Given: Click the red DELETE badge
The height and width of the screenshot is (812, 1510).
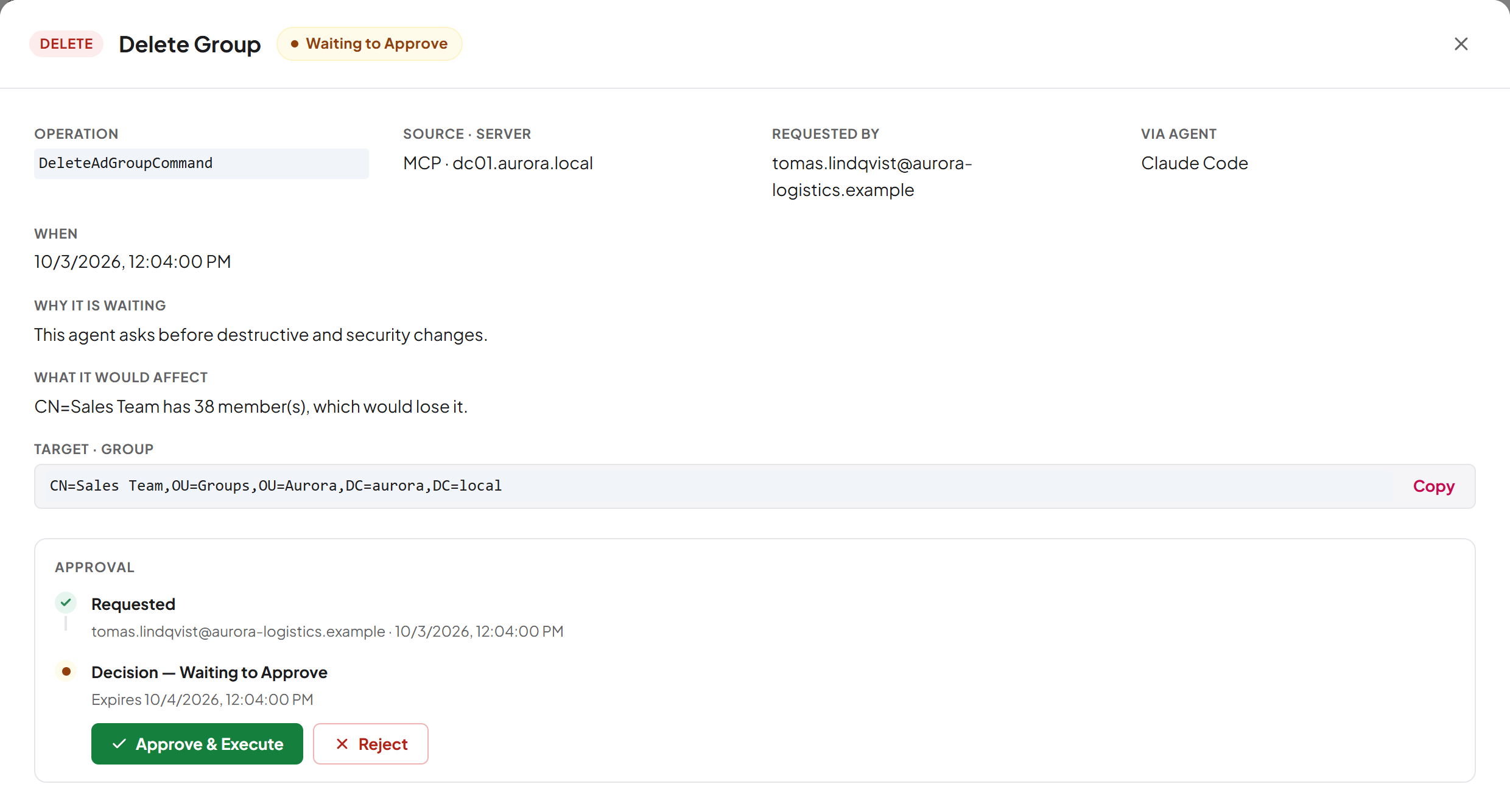Looking at the screenshot, I should 66,44.
